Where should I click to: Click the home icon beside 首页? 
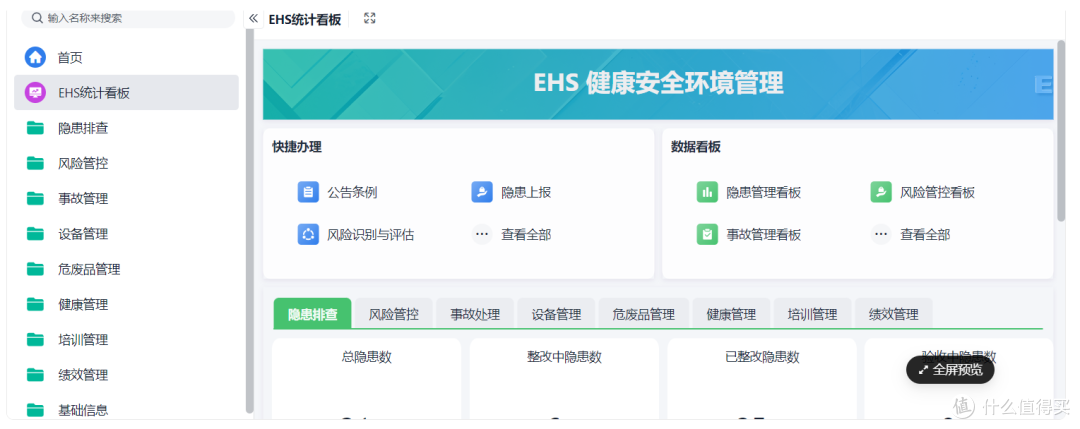35,57
